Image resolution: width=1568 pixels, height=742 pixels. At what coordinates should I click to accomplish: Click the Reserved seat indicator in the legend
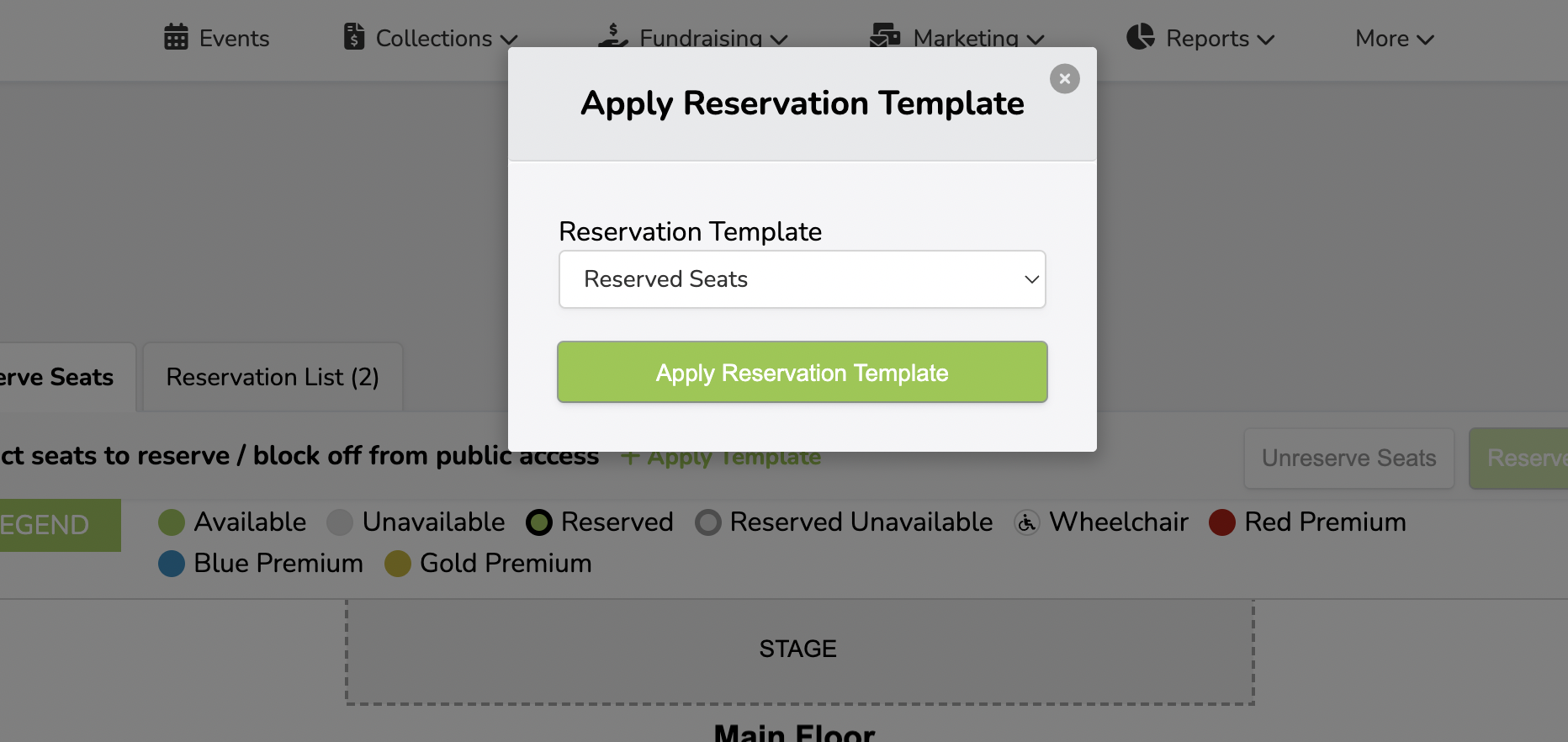click(539, 522)
